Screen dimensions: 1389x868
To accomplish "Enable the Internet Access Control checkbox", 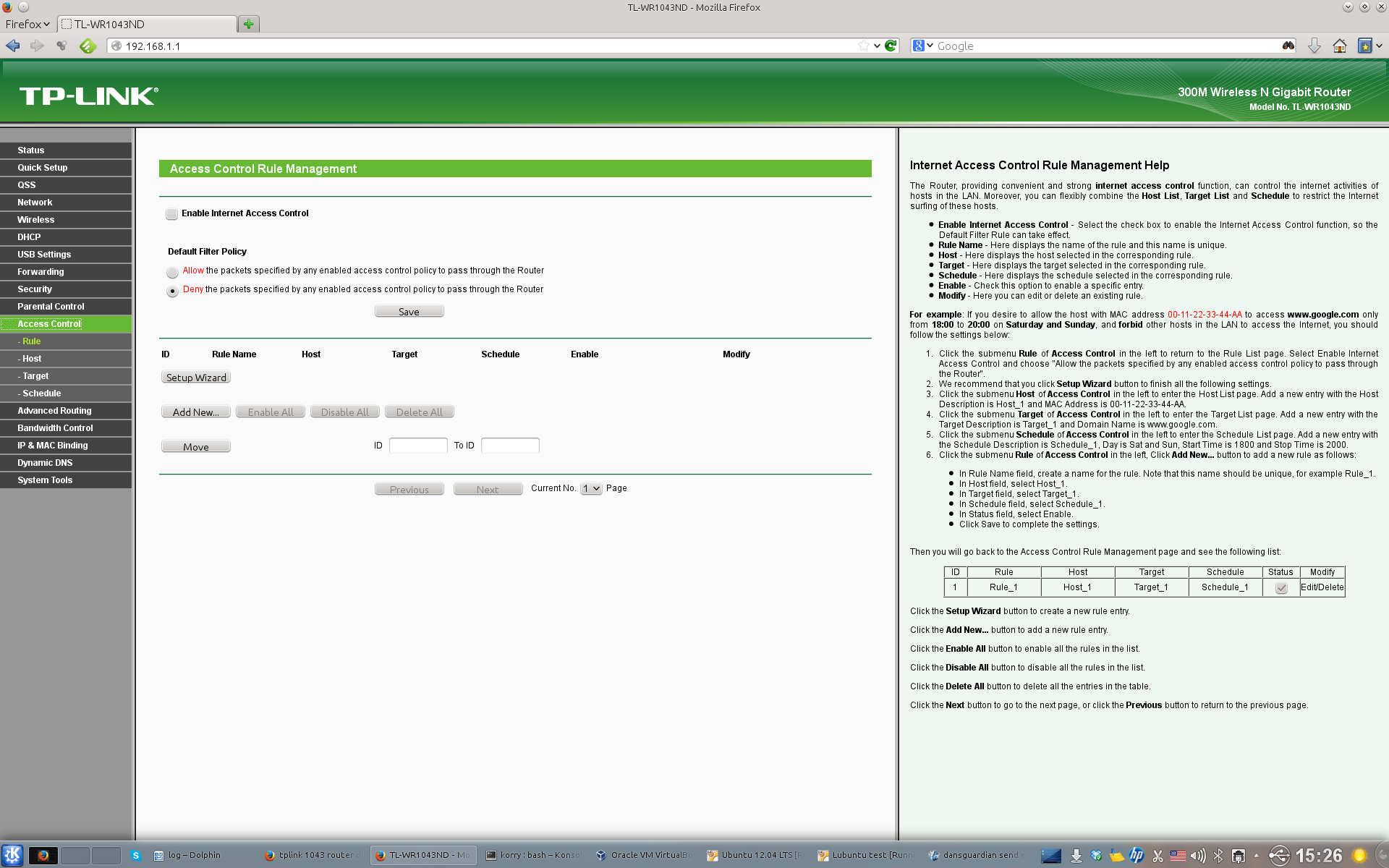I will [x=172, y=214].
